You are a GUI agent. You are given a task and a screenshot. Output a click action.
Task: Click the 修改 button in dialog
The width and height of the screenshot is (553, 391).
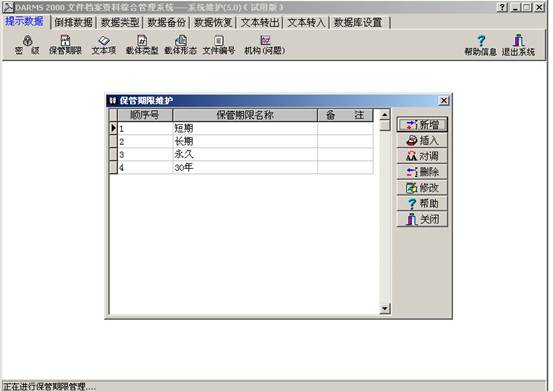point(422,188)
